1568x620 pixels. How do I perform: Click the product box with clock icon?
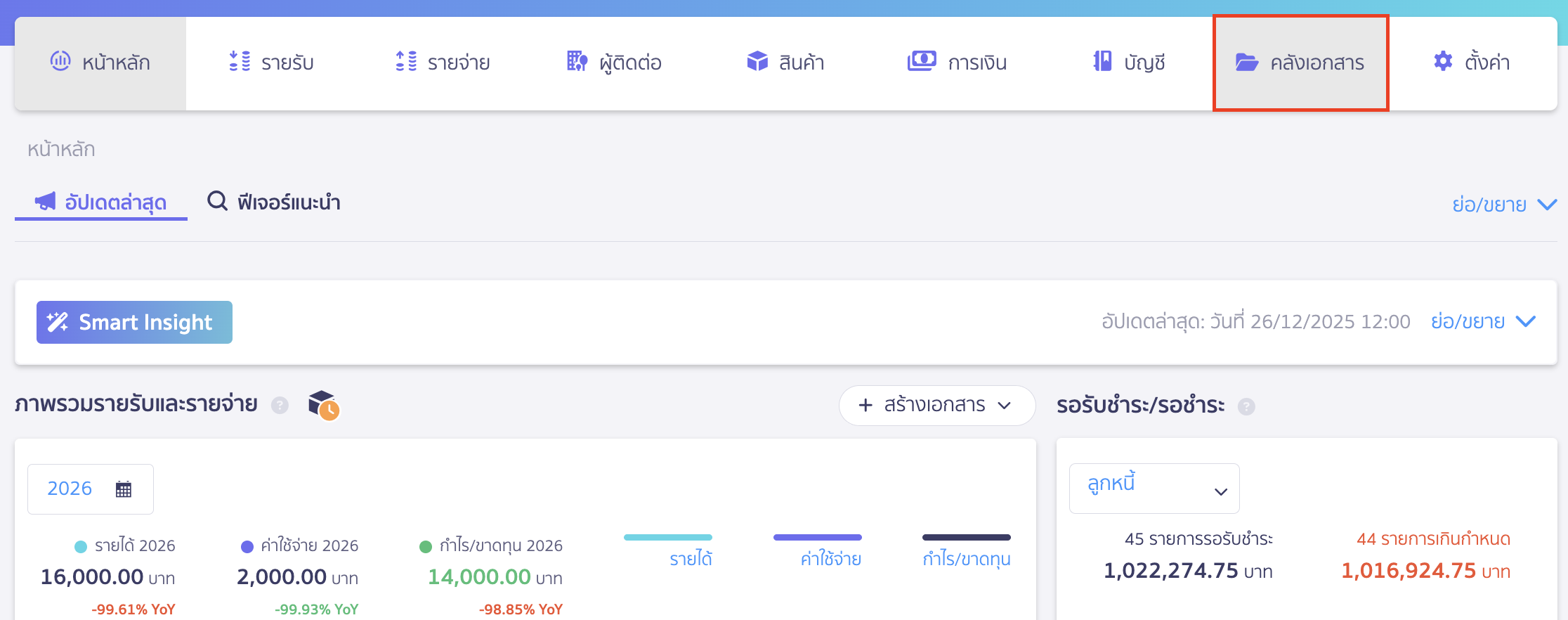click(x=324, y=405)
